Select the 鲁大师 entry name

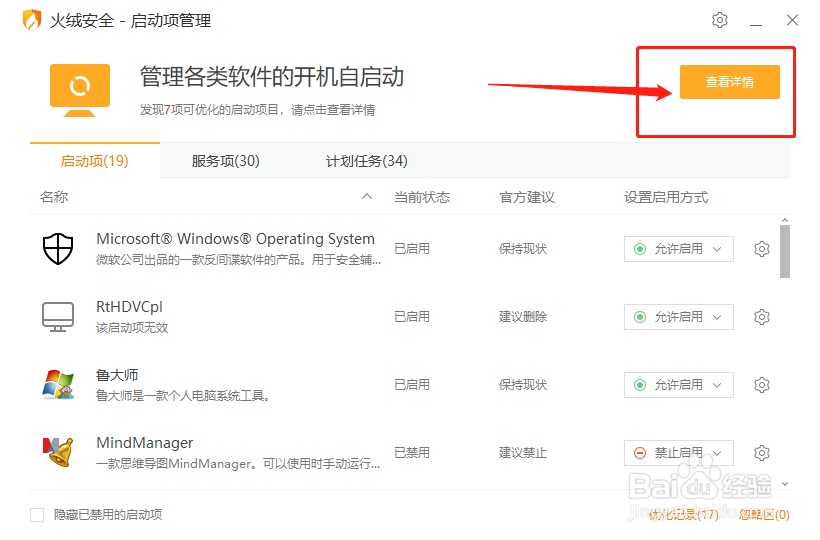117,375
